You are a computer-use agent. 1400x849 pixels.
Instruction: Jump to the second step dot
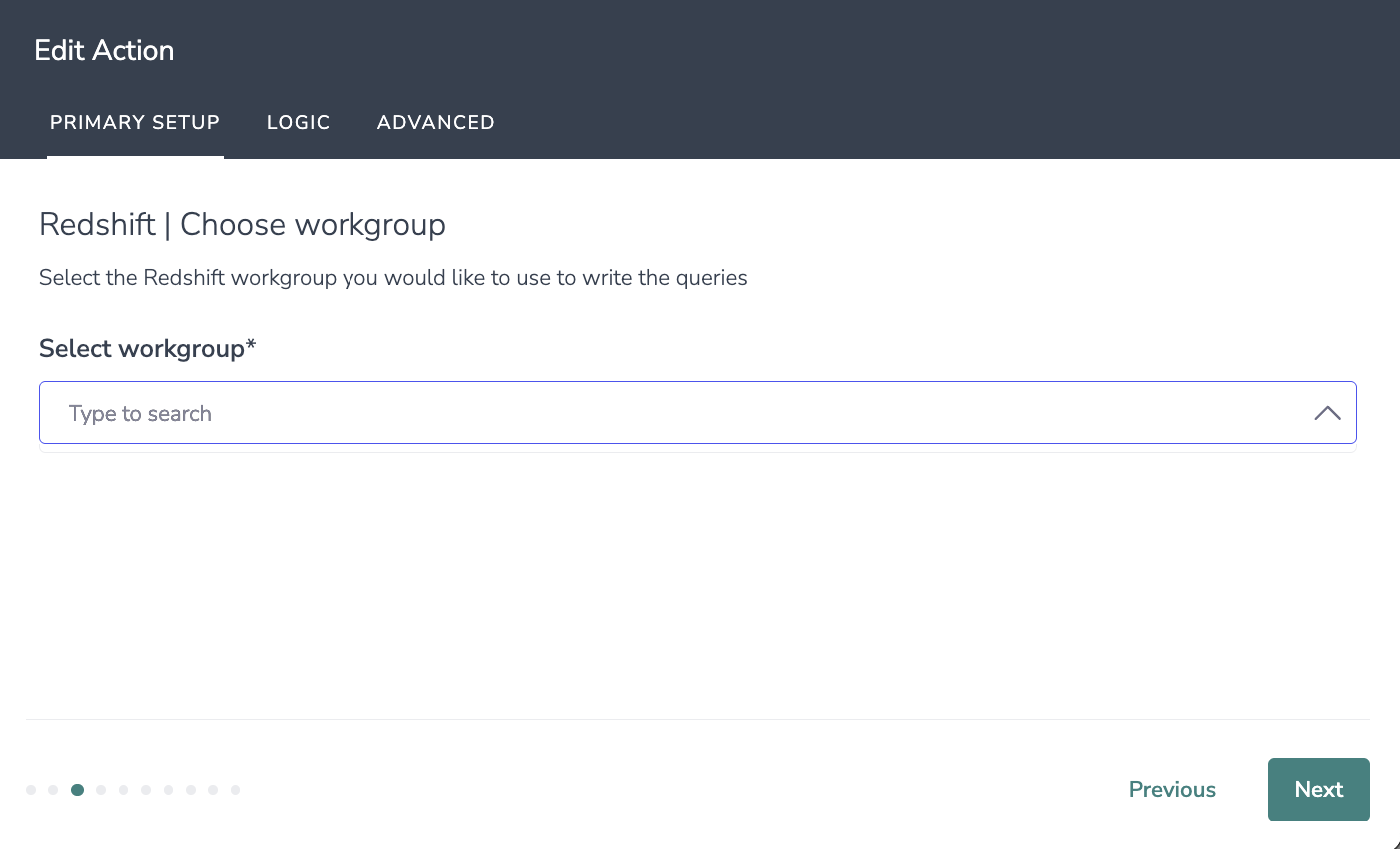(53, 790)
